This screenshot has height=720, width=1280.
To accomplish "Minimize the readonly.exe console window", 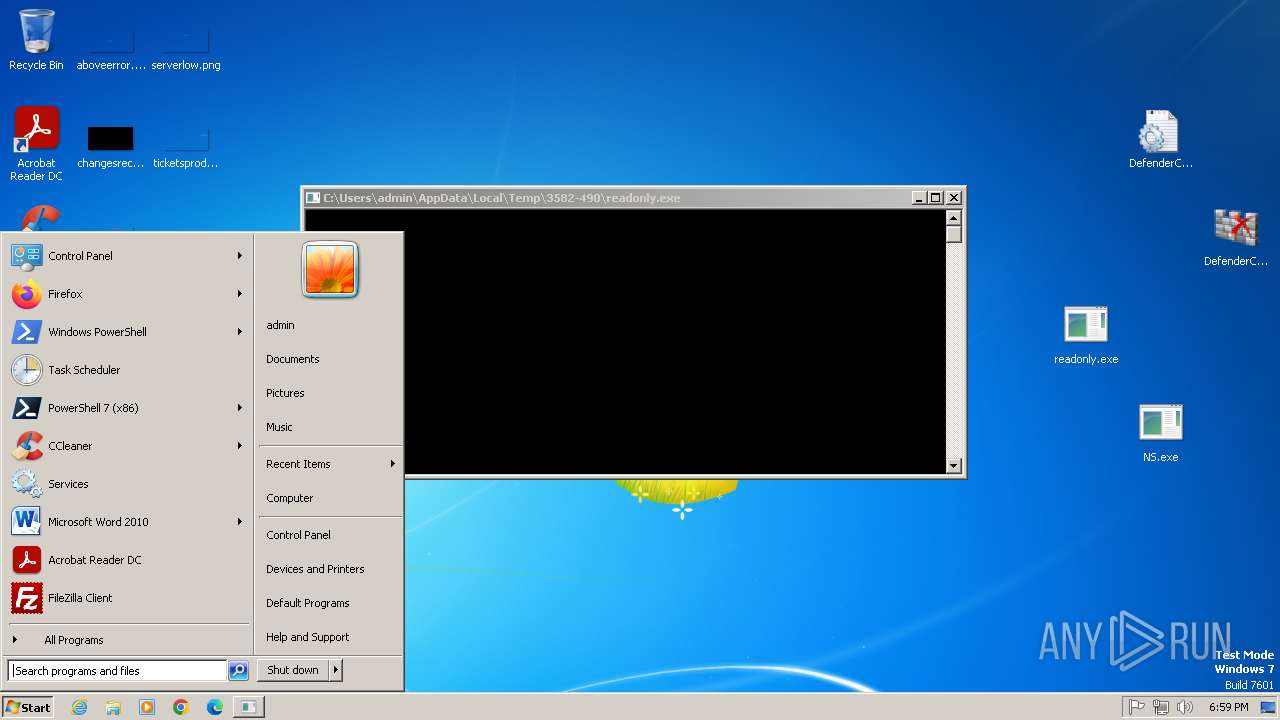I will click(x=919, y=198).
